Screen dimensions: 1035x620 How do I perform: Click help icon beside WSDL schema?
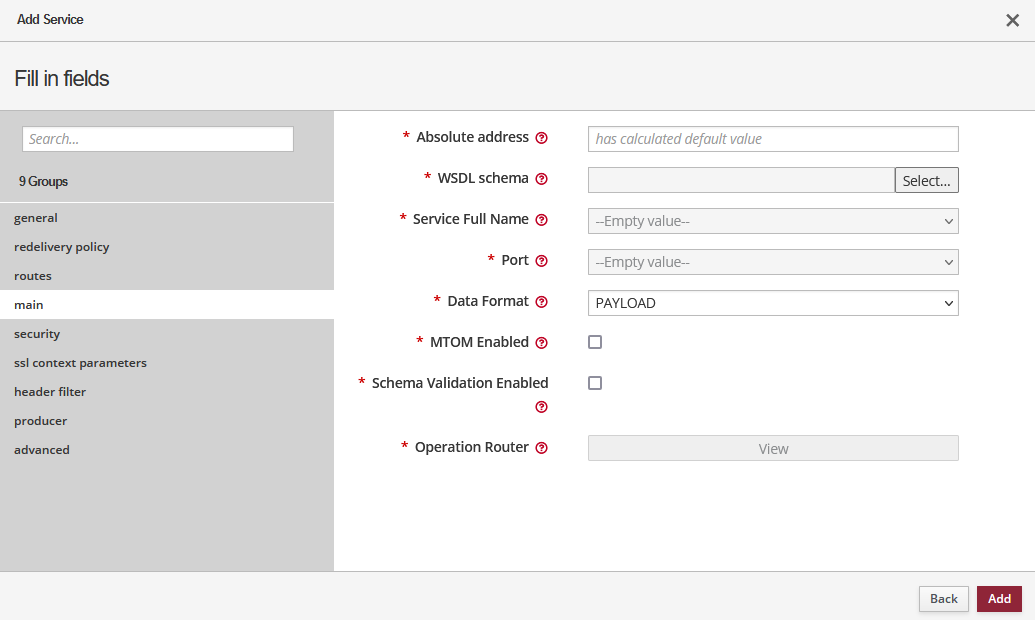point(542,179)
